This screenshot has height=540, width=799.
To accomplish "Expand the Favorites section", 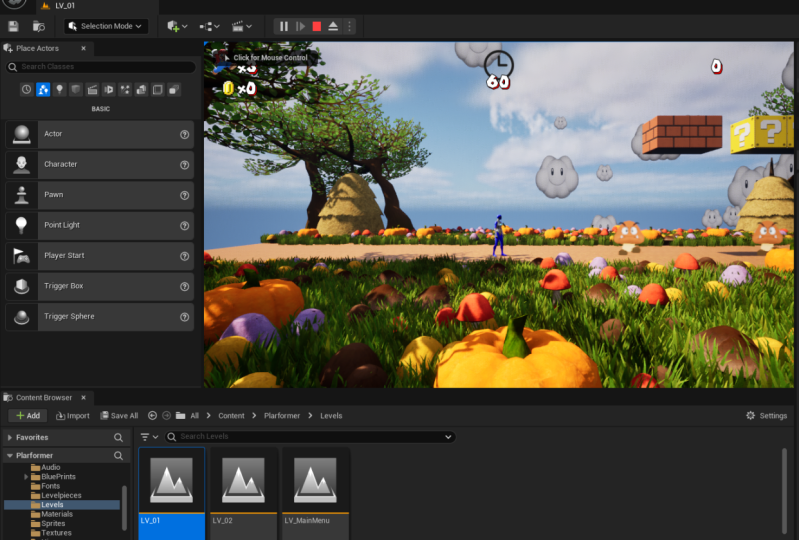I will (x=10, y=437).
